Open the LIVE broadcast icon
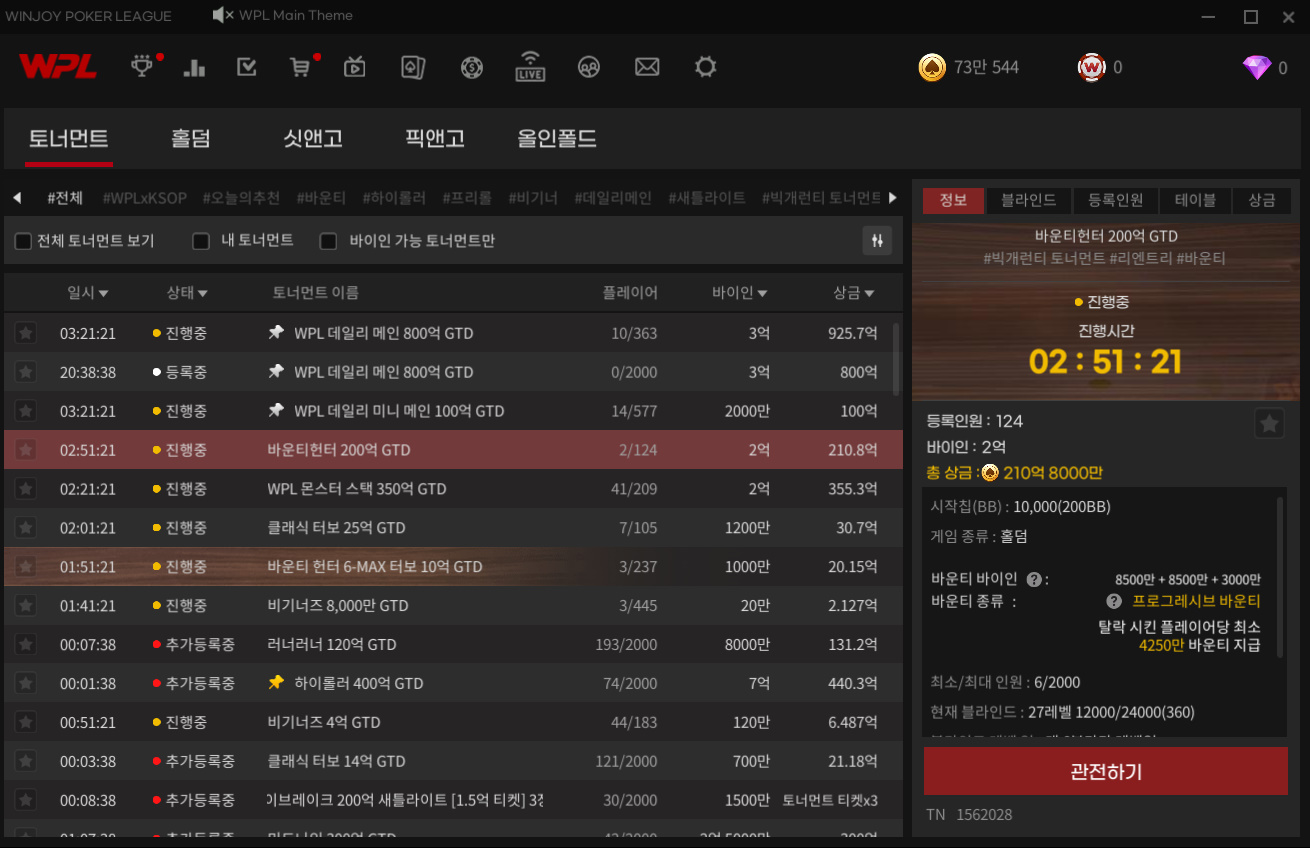 pos(530,67)
